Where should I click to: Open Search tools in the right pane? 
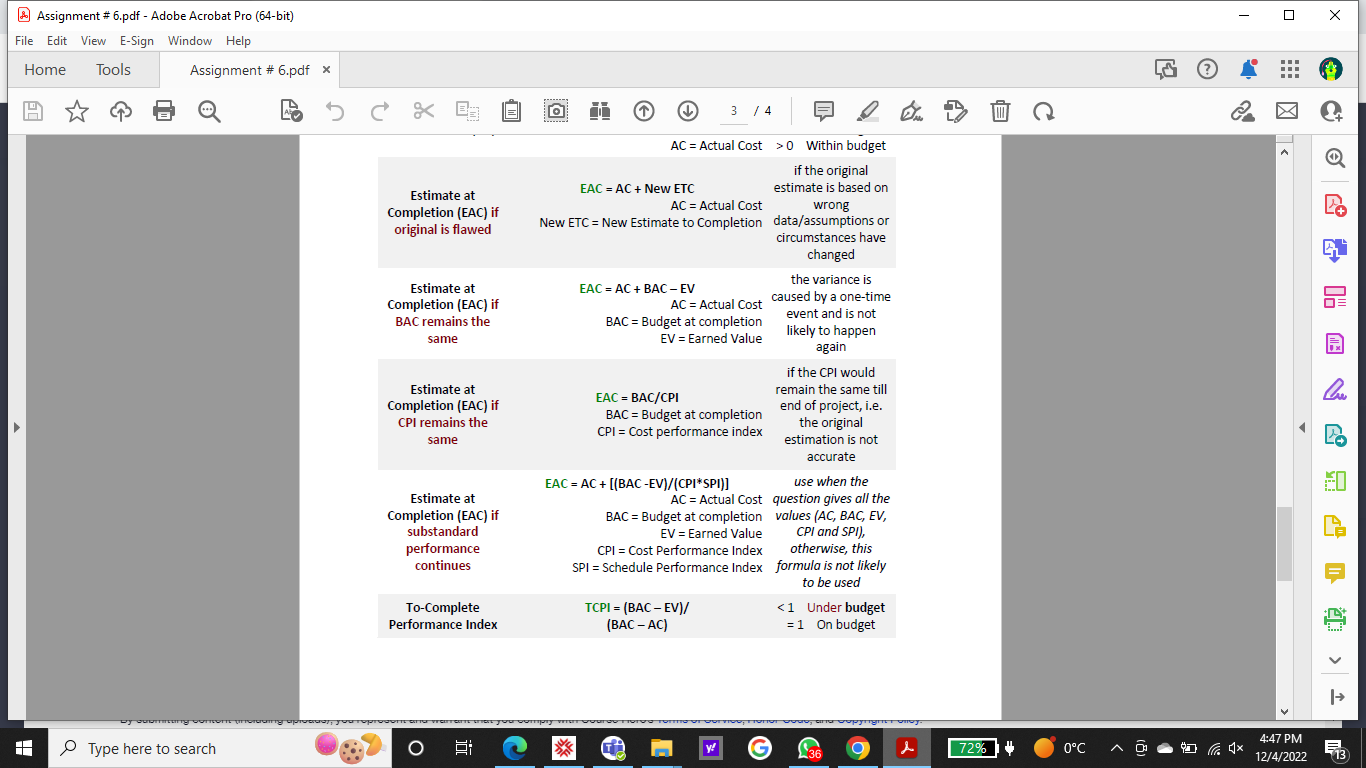click(1335, 158)
